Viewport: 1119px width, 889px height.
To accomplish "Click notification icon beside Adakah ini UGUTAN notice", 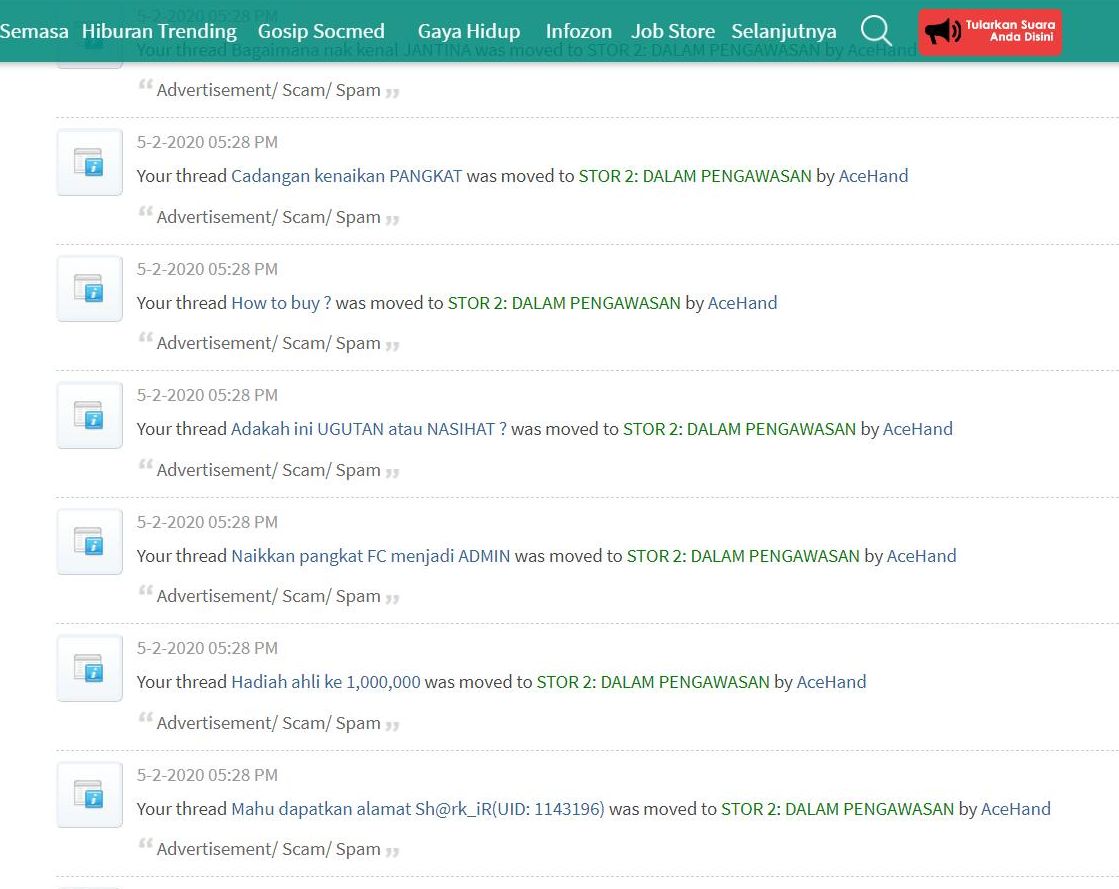I will click(x=89, y=415).
